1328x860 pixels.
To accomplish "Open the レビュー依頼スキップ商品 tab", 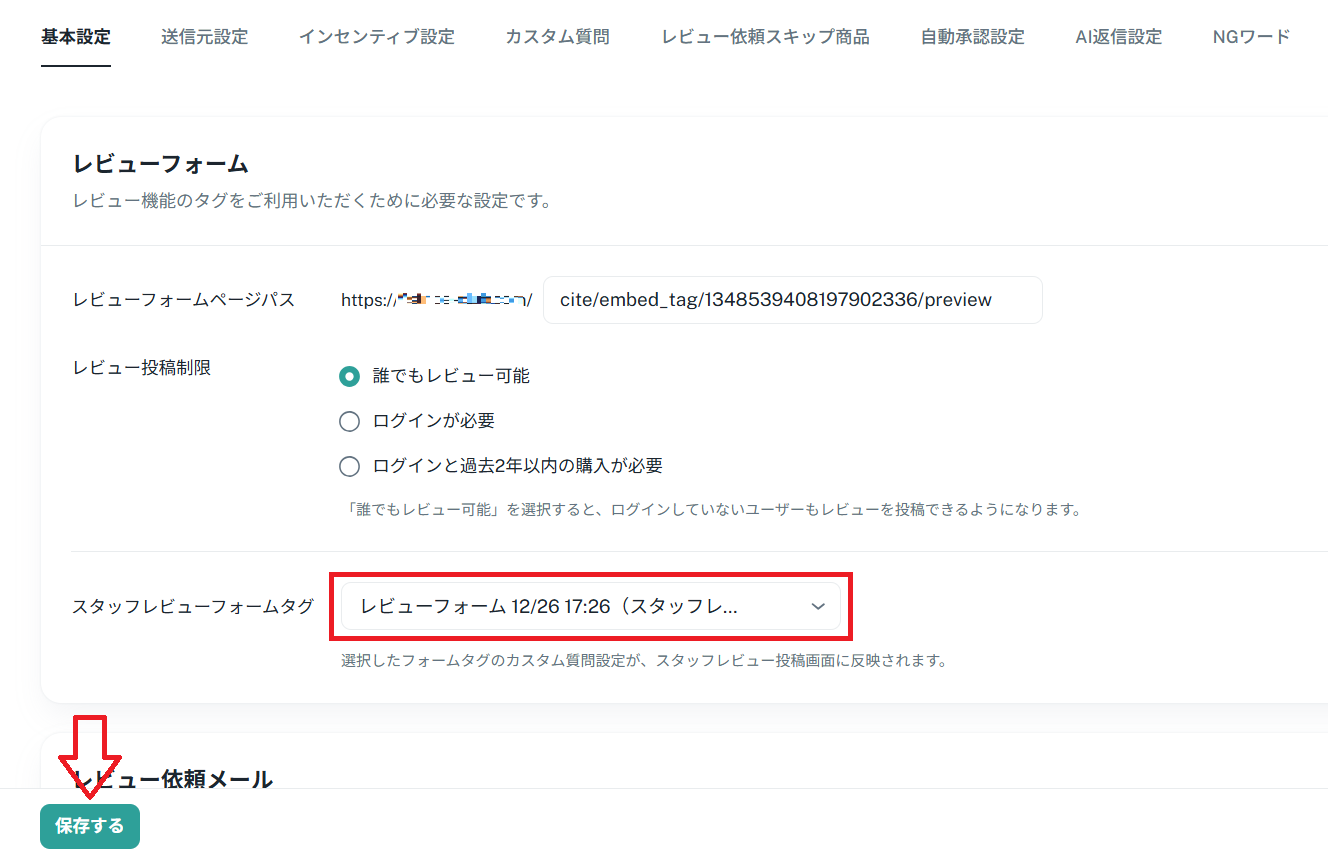I will click(x=765, y=37).
